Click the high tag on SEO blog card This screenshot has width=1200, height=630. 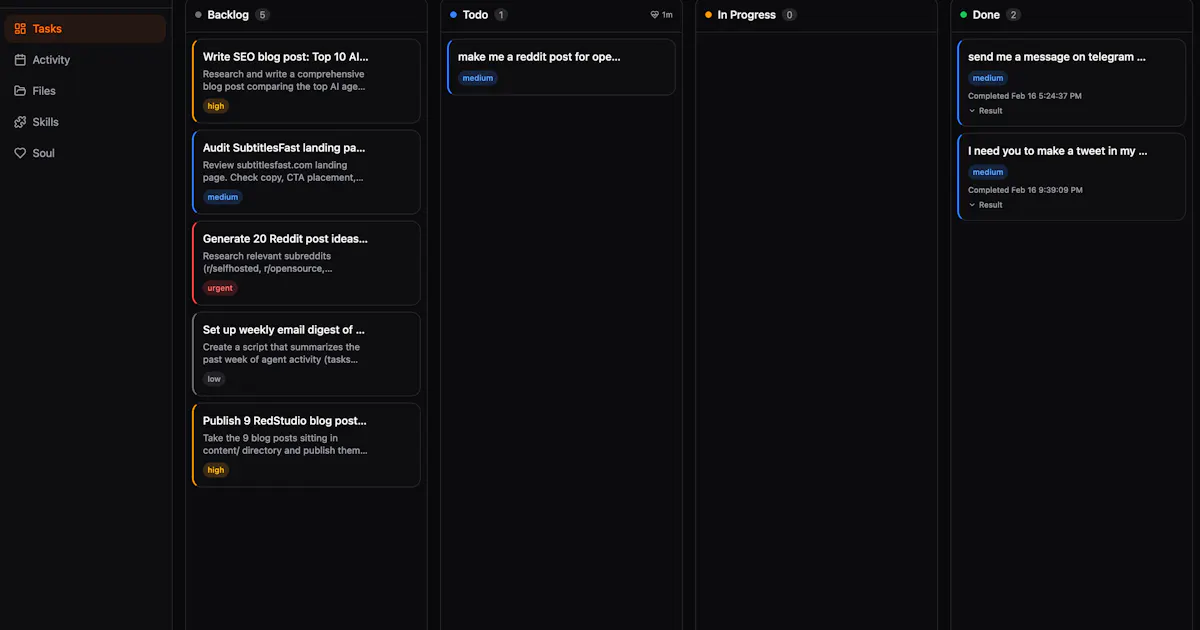(216, 106)
